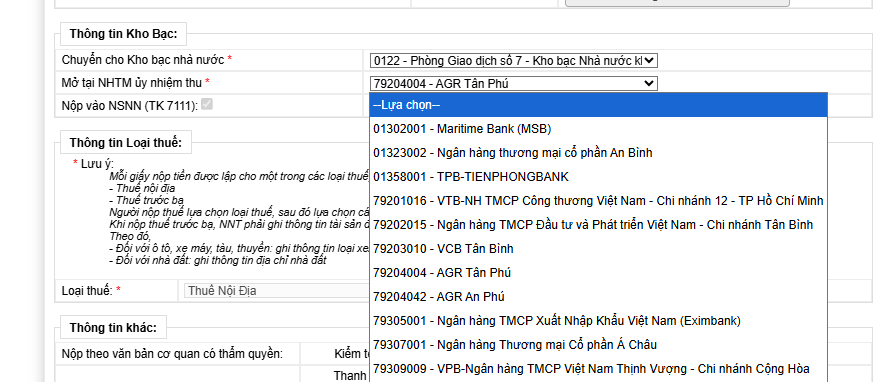Choose 79204042 - AGR An Phú option
The width and height of the screenshot is (874, 382).
click(598, 297)
